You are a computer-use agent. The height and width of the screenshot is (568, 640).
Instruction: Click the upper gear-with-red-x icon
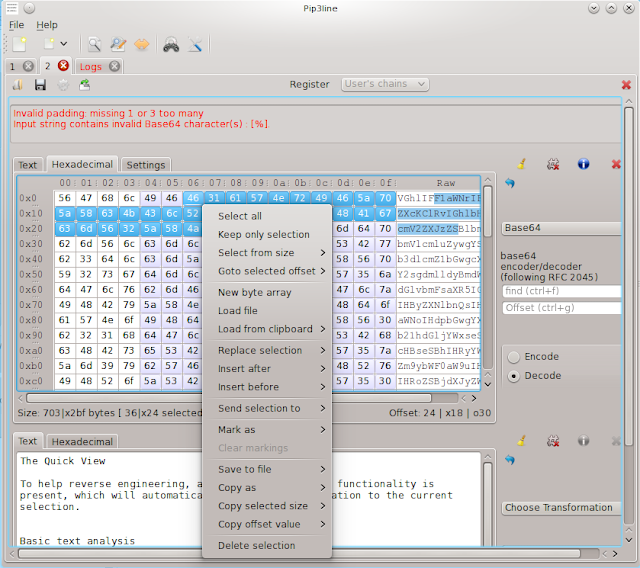coord(553,164)
